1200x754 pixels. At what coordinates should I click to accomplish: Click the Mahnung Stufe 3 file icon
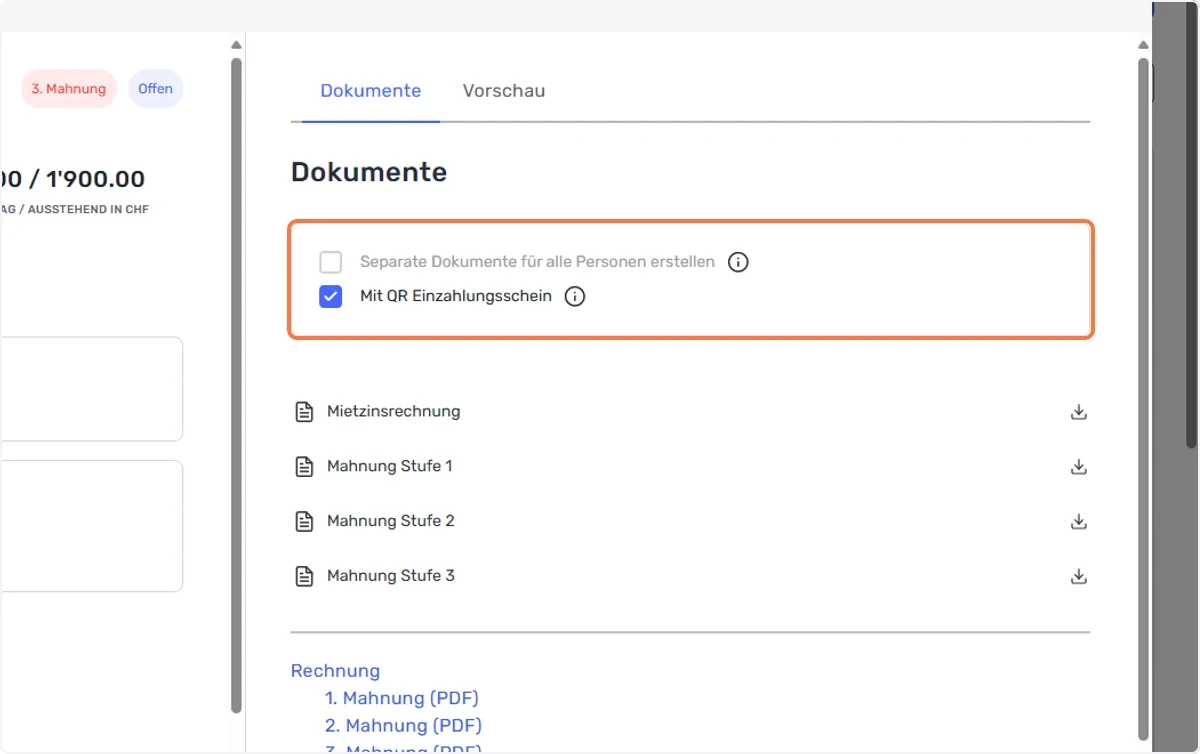pyautogui.click(x=304, y=577)
